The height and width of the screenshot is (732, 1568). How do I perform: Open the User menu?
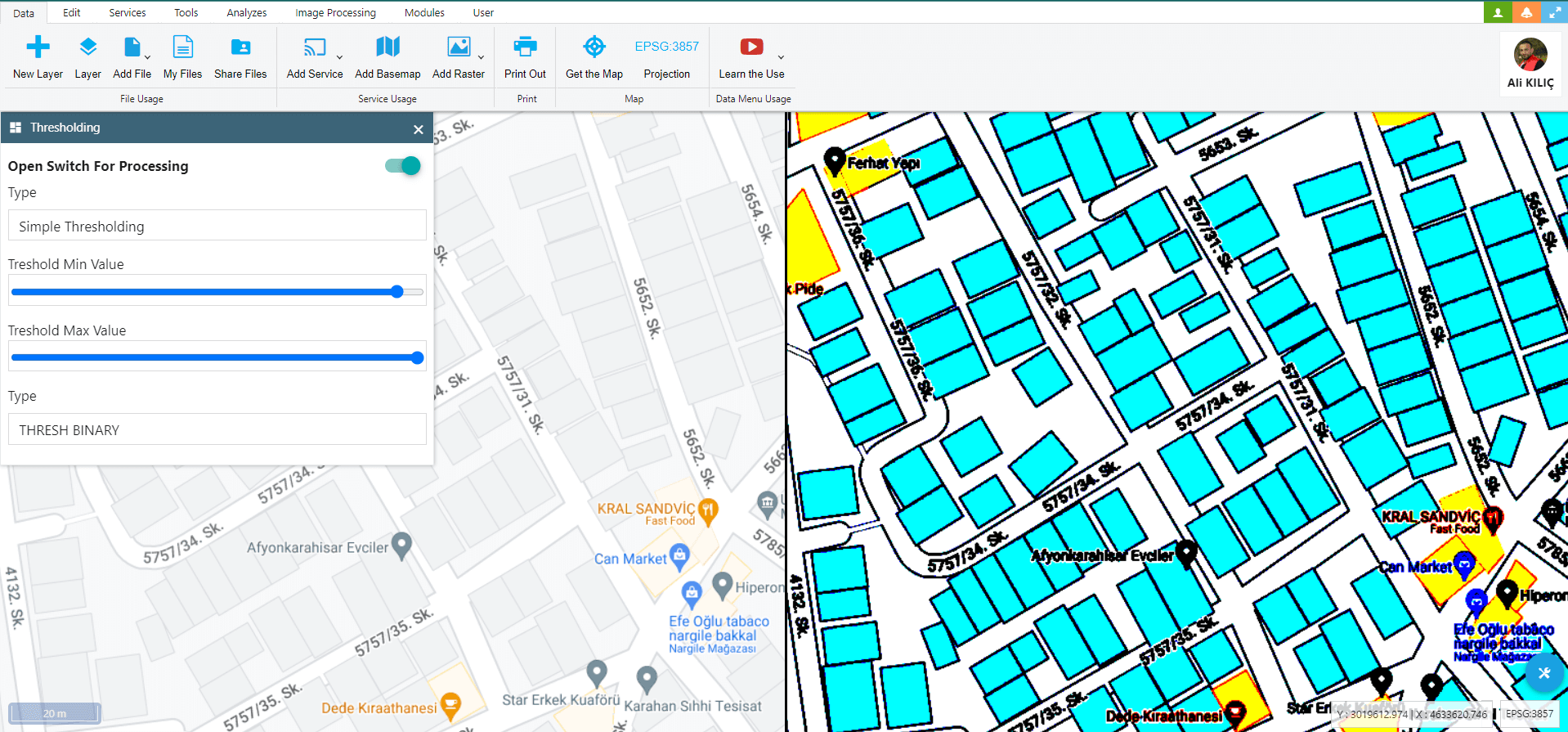coord(483,12)
